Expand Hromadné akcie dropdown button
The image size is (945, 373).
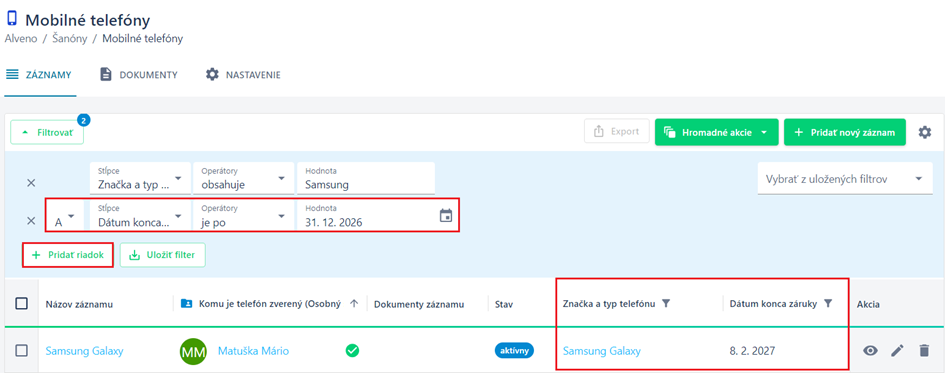(x=717, y=132)
